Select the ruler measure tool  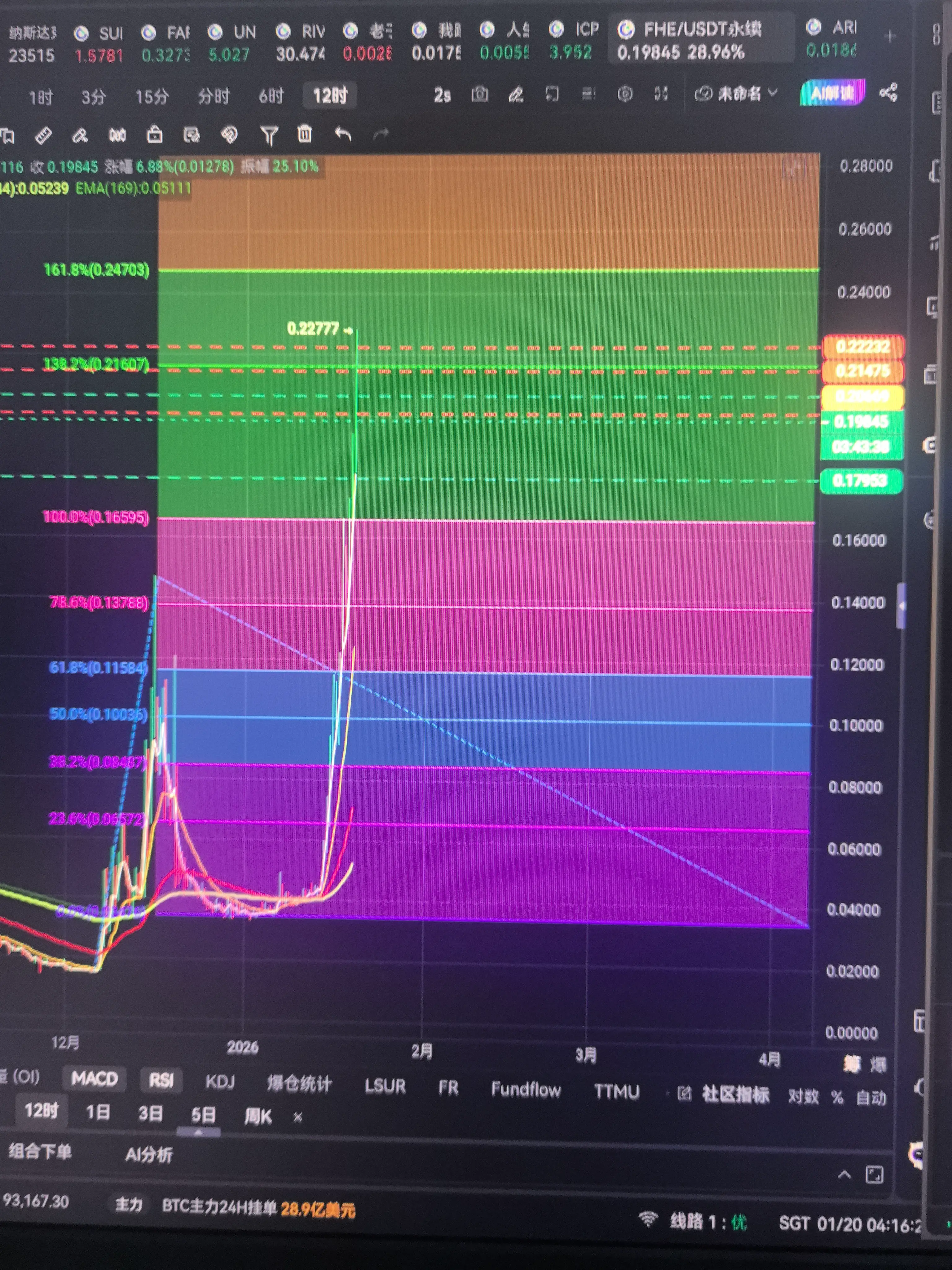44,135
